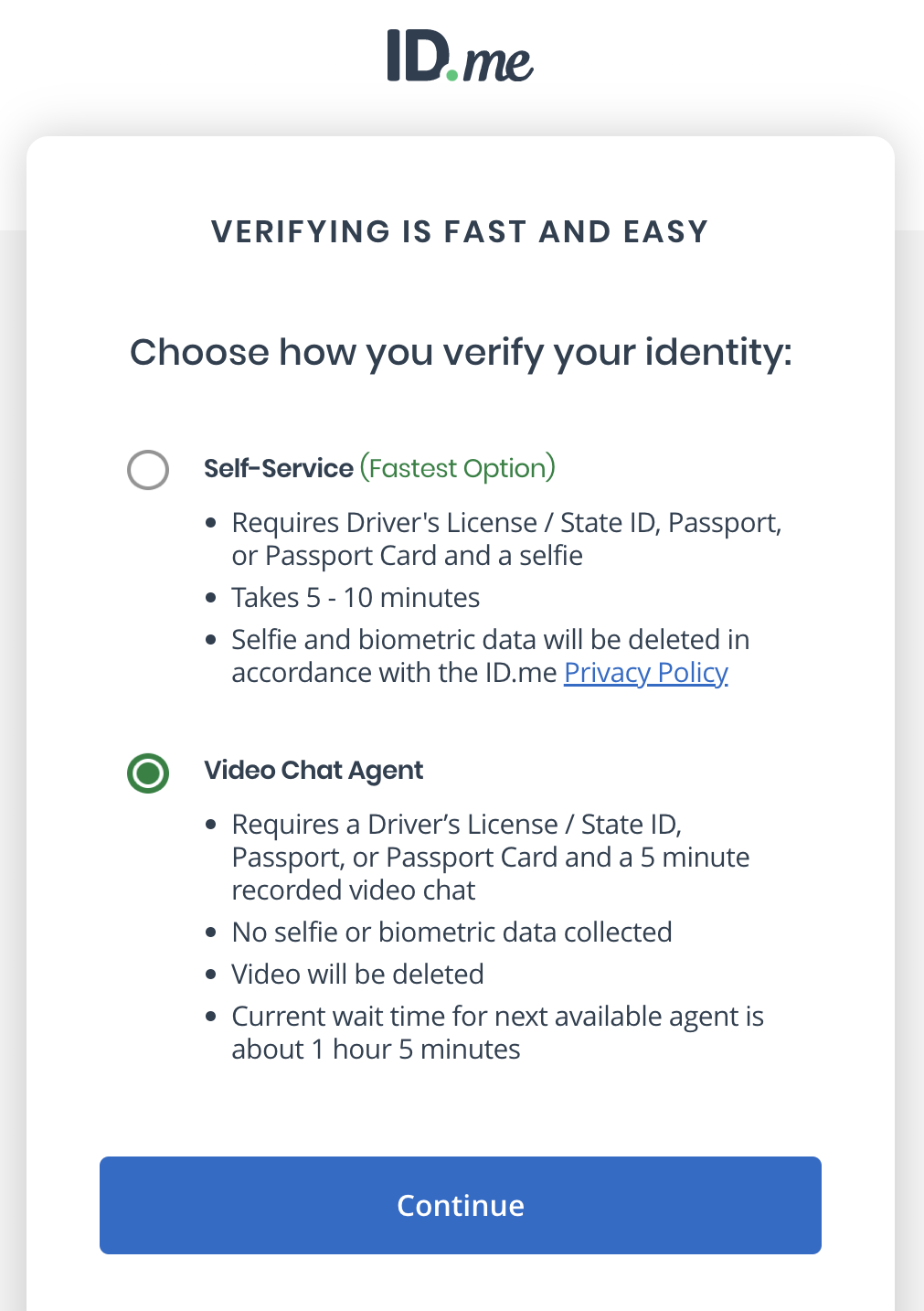The height and width of the screenshot is (1311, 924).
Task: Open the Privacy Policy link
Action: click(x=646, y=673)
